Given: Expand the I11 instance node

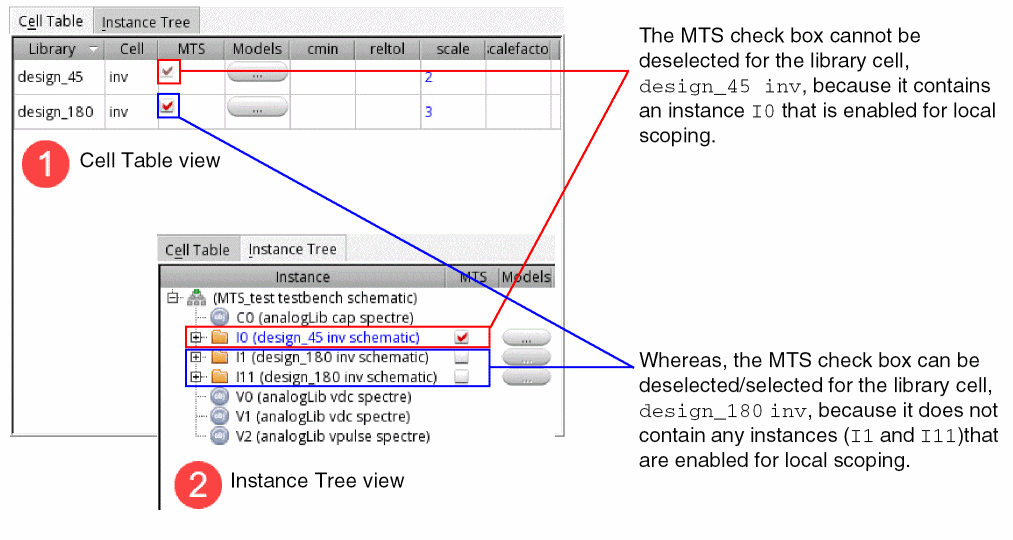Looking at the screenshot, I should 196,377.
